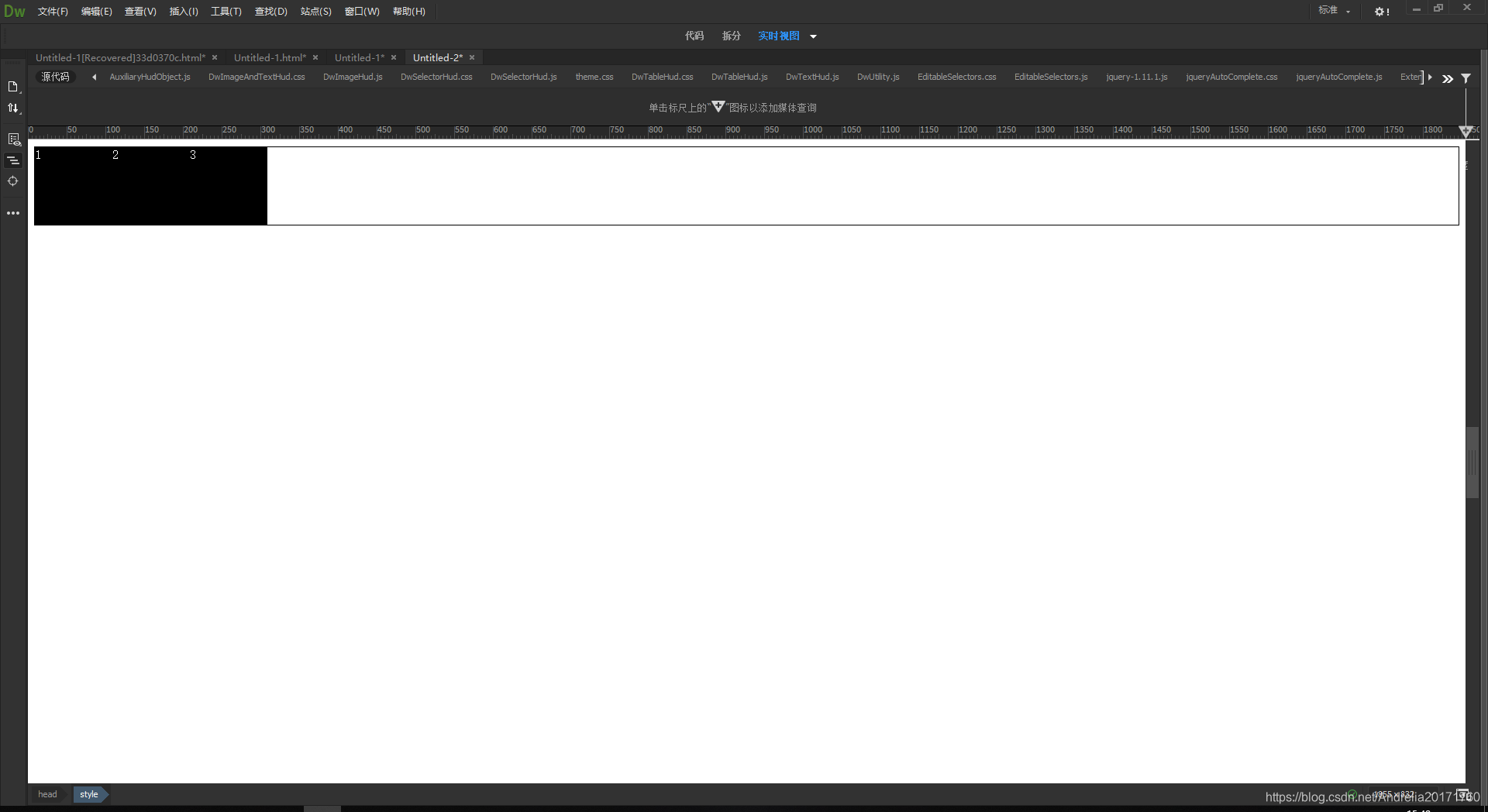The width and height of the screenshot is (1488, 812).
Task: Open related file jqueryAutoComplete.css
Action: 1231,77
